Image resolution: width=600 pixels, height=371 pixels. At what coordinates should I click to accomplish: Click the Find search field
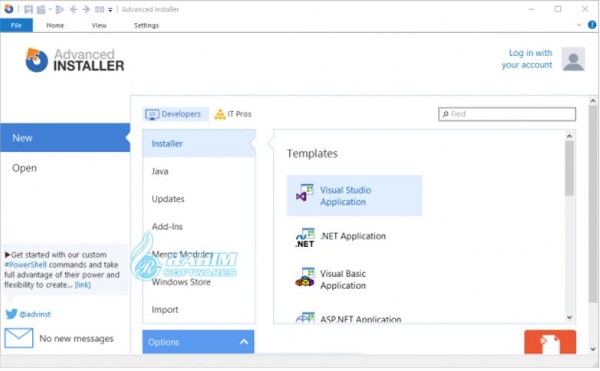coord(507,114)
